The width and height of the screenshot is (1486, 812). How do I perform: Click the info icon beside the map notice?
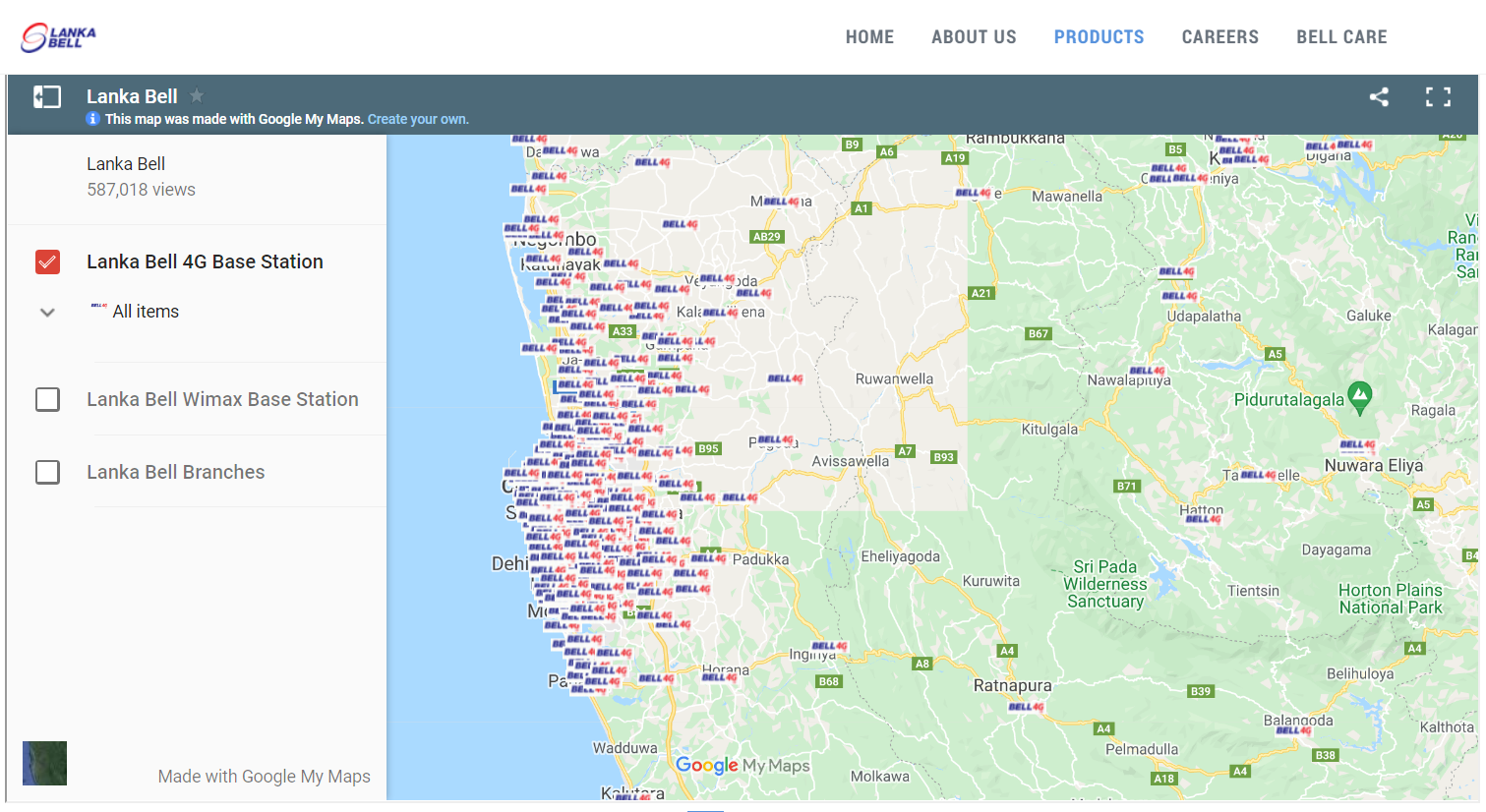pyautogui.click(x=92, y=119)
